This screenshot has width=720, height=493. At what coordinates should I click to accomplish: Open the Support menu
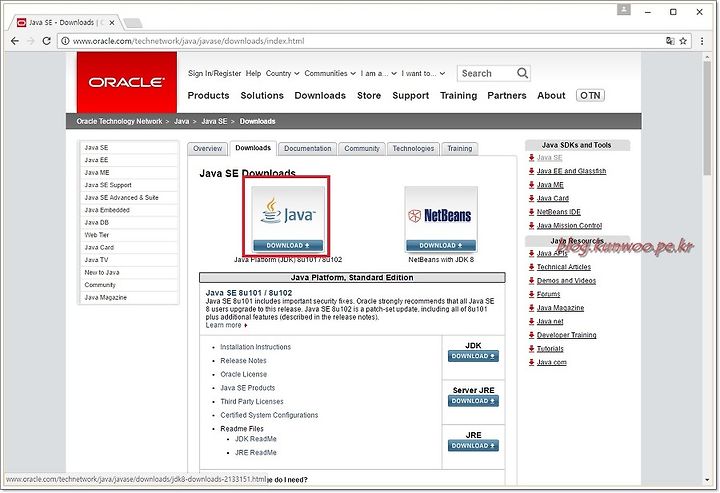pyautogui.click(x=411, y=95)
